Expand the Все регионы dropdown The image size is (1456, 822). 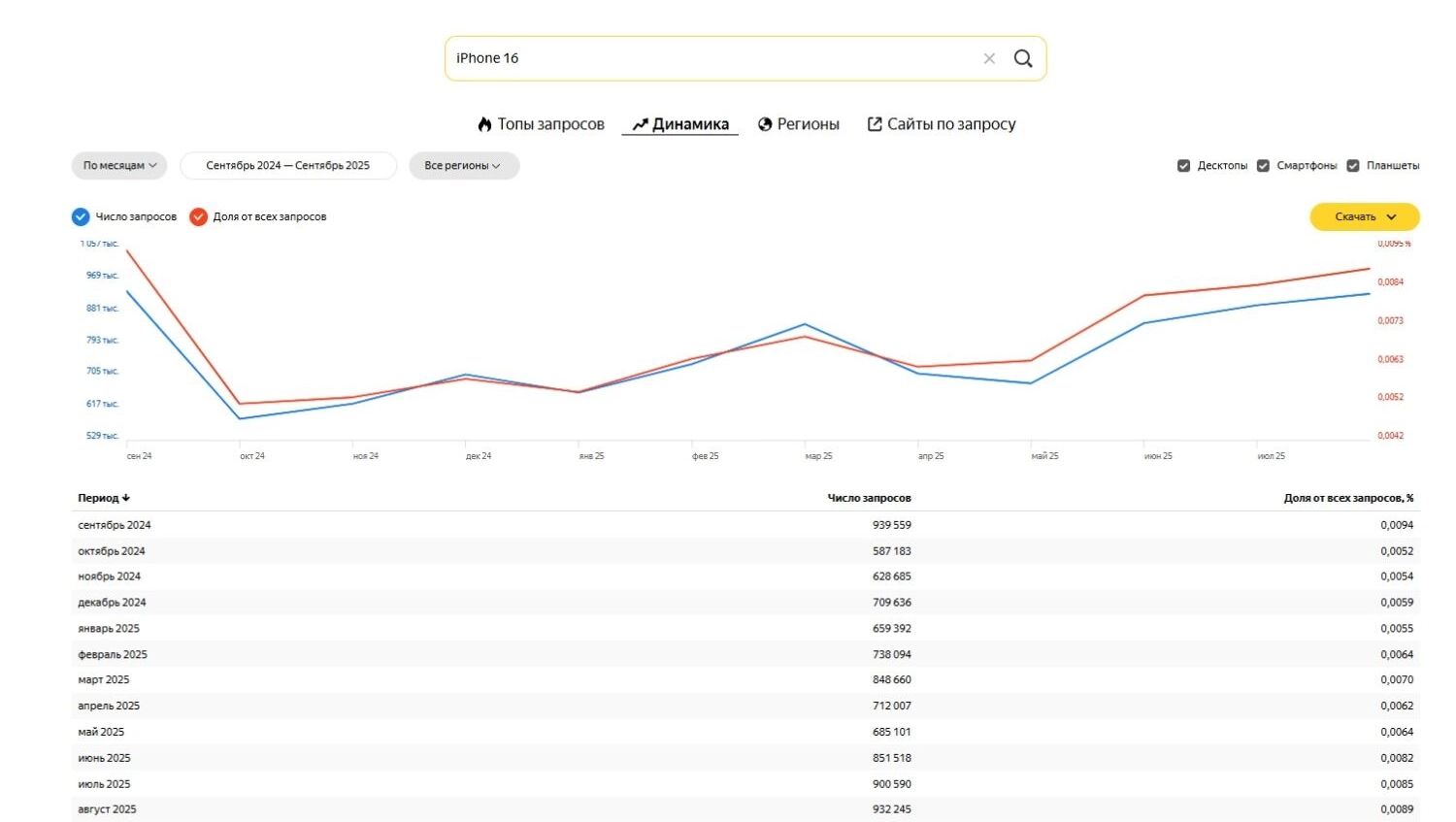[463, 166]
